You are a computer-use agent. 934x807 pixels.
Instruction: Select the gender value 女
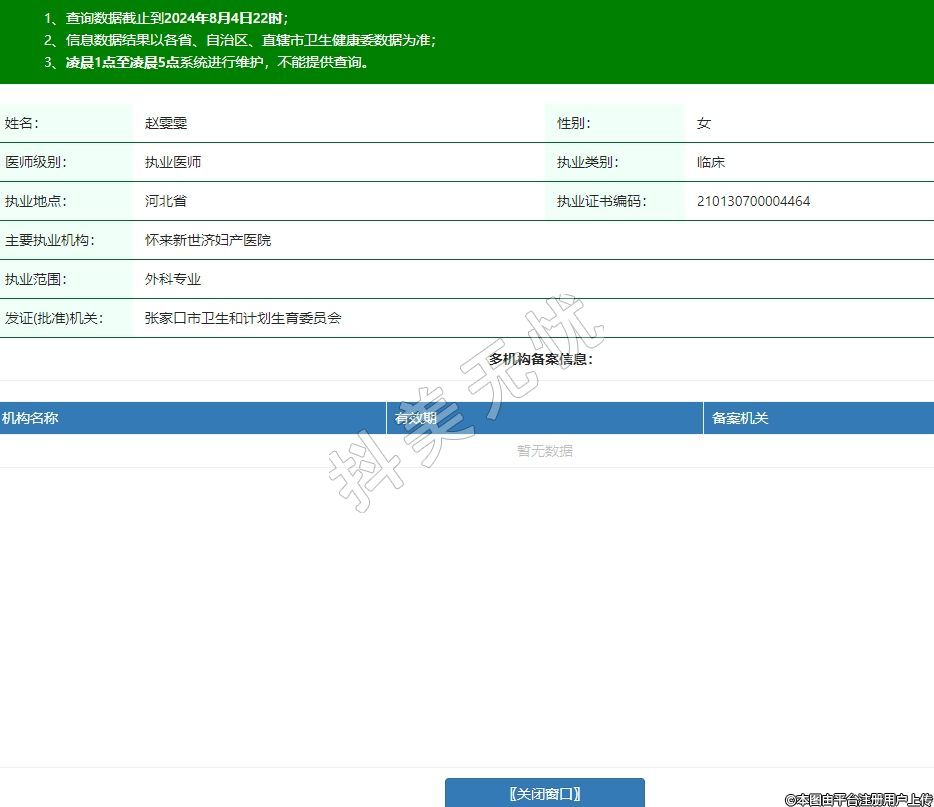(x=704, y=123)
